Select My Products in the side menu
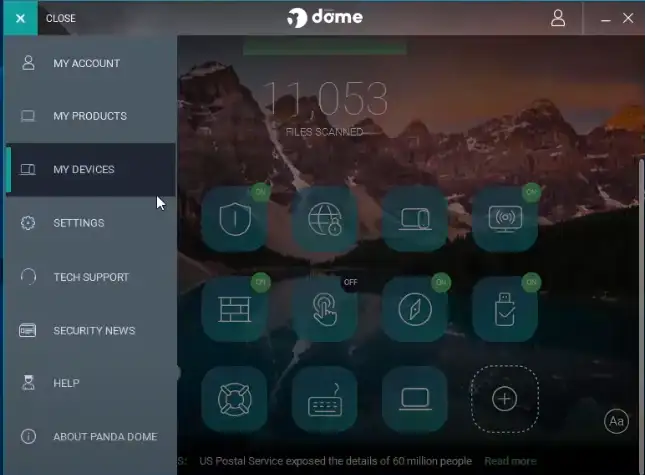Image resolution: width=645 pixels, height=475 pixels. pos(89,116)
